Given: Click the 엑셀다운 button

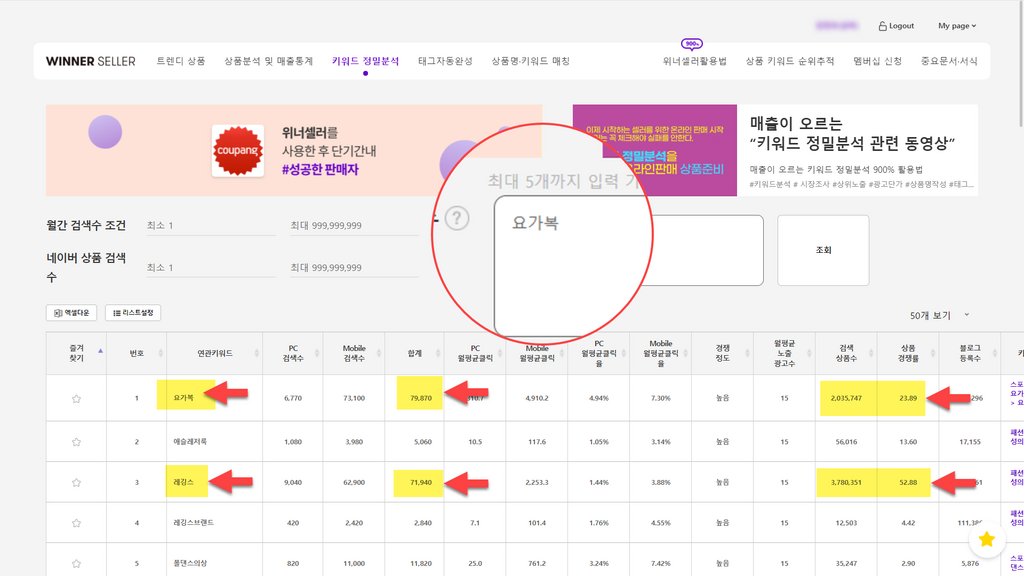Looking at the screenshot, I should [71, 313].
